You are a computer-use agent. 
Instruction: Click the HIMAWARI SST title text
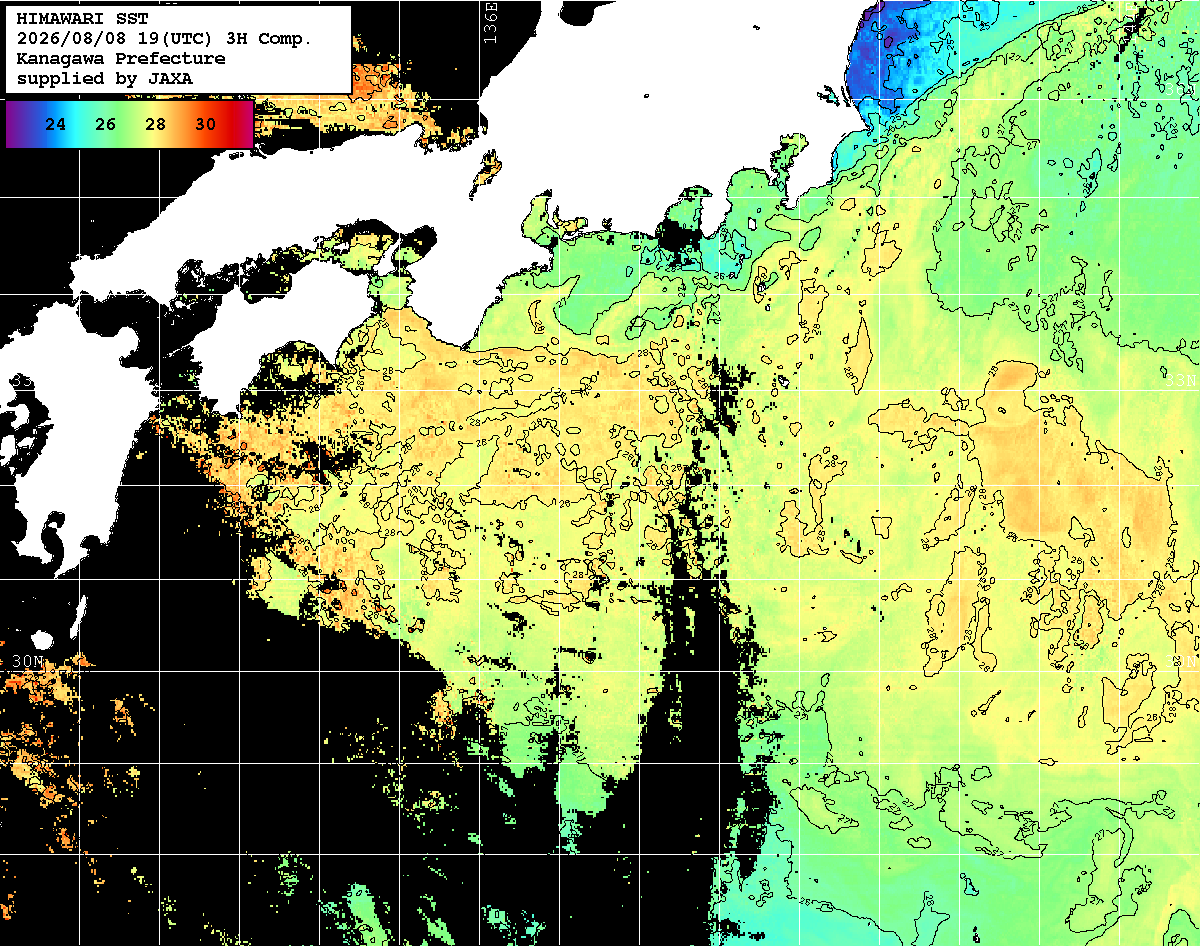[x=82, y=19]
